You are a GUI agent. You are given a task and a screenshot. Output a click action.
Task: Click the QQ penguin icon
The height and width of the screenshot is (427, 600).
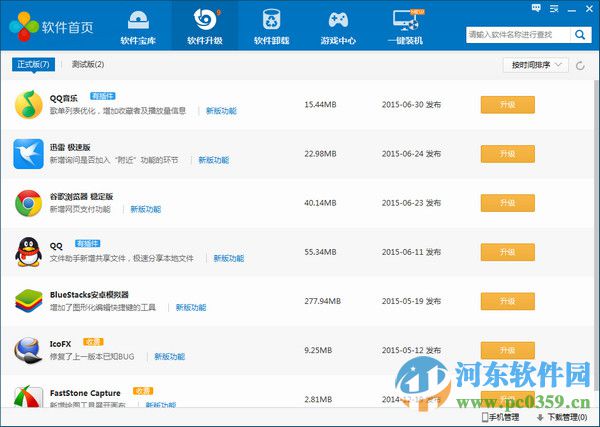pos(28,252)
